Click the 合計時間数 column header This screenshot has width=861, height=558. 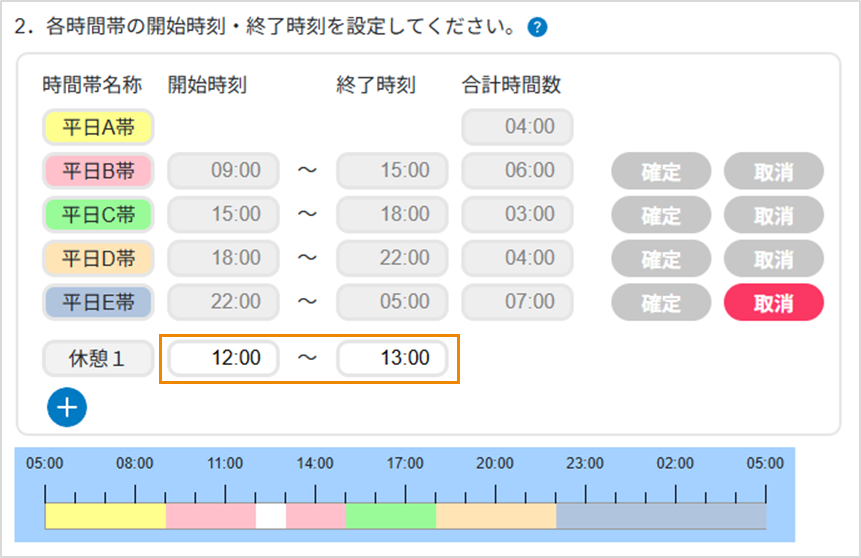[511, 85]
